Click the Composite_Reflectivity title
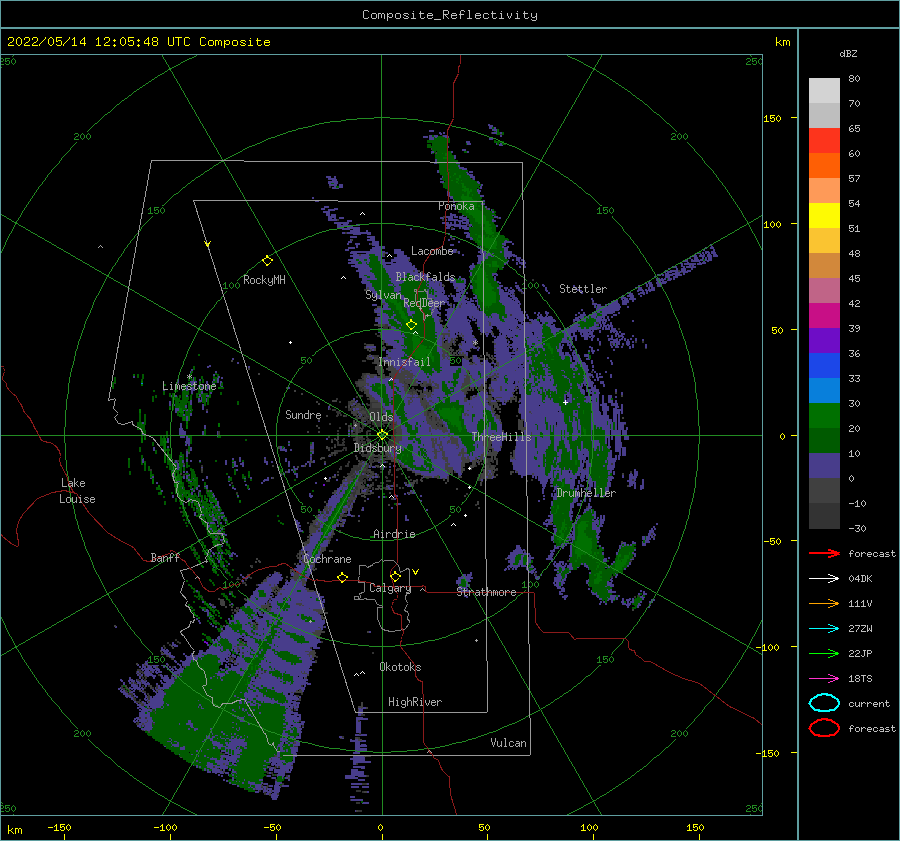The width and height of the screenshot is (900, 841). pos(449,15)
